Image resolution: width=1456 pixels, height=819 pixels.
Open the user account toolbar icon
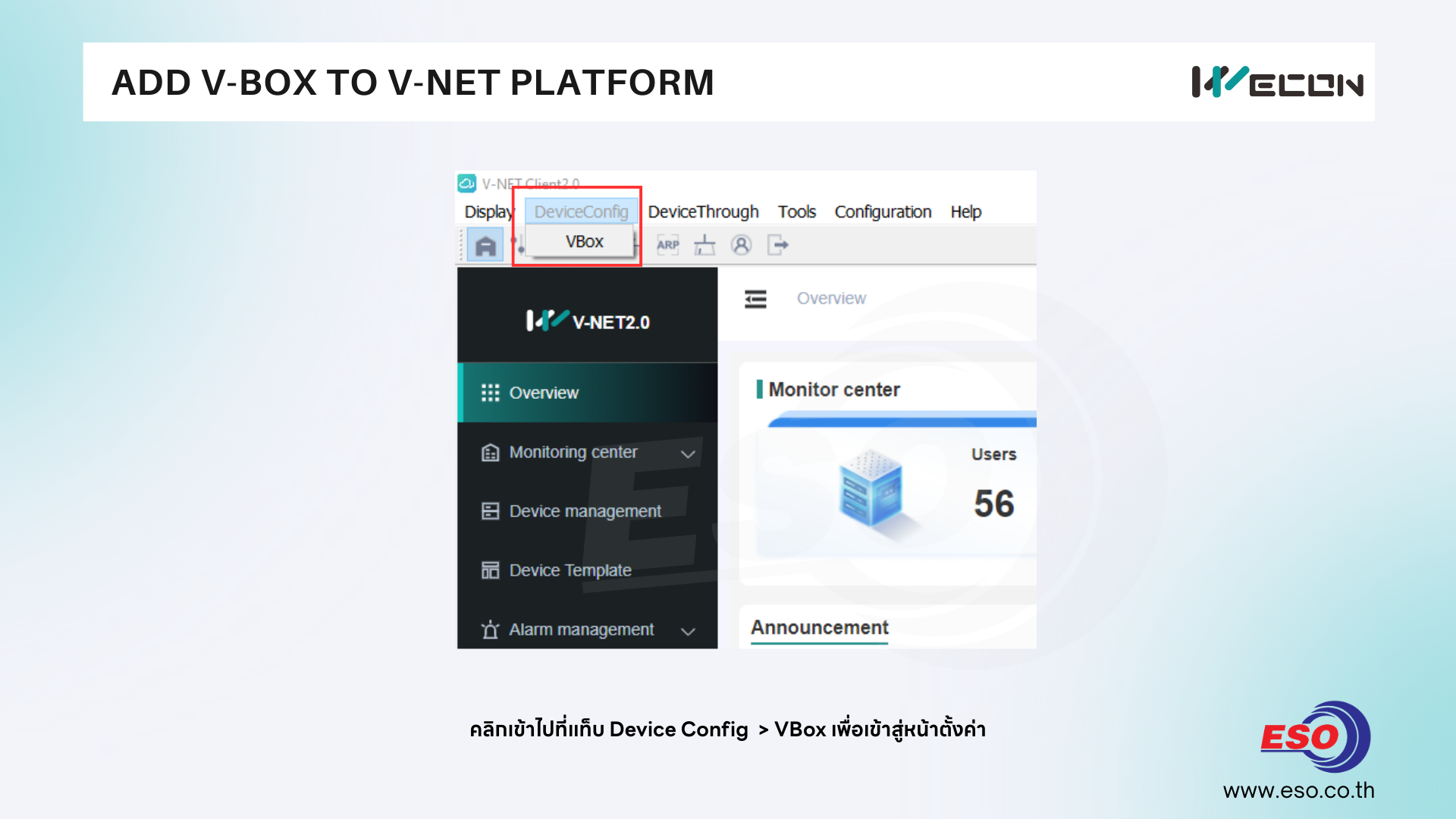click(x=741, y=245)
